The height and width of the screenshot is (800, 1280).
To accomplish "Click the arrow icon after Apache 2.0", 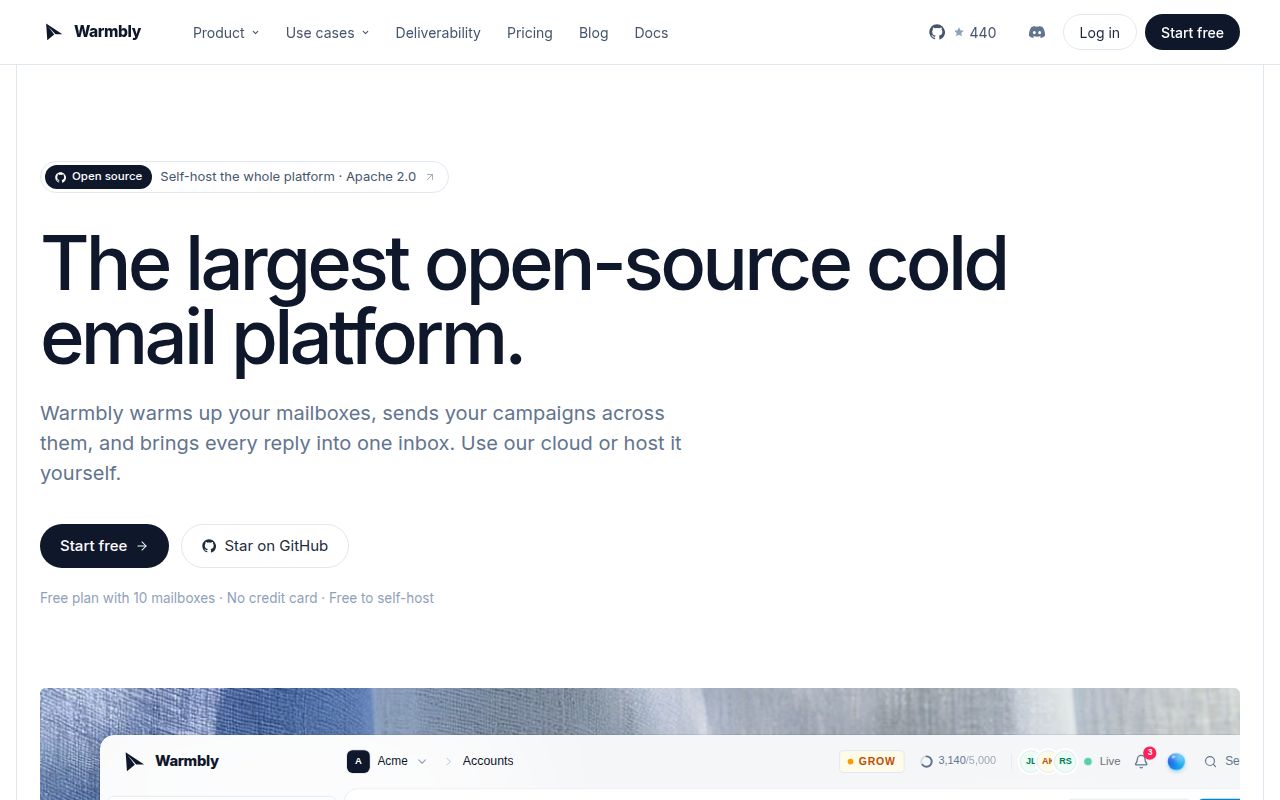I will coord(430,177).
